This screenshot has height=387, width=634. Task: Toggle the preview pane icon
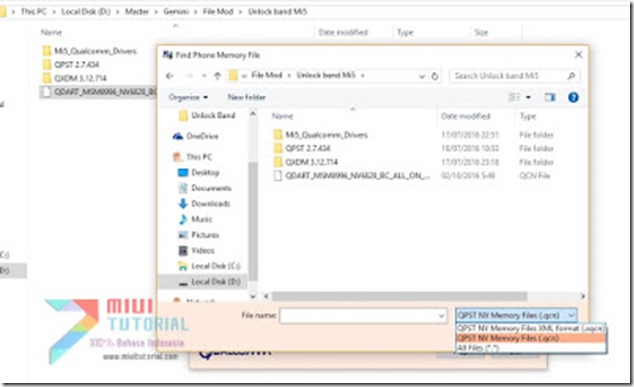click(x=549, y=97)
